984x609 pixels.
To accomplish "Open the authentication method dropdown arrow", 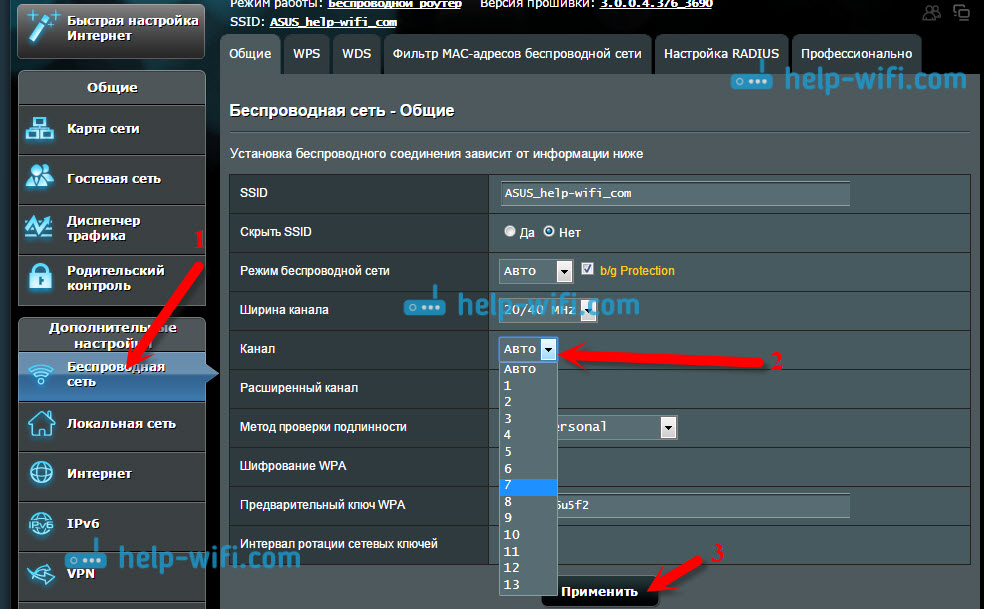I will pyautogui.click(x=668, y=427).
